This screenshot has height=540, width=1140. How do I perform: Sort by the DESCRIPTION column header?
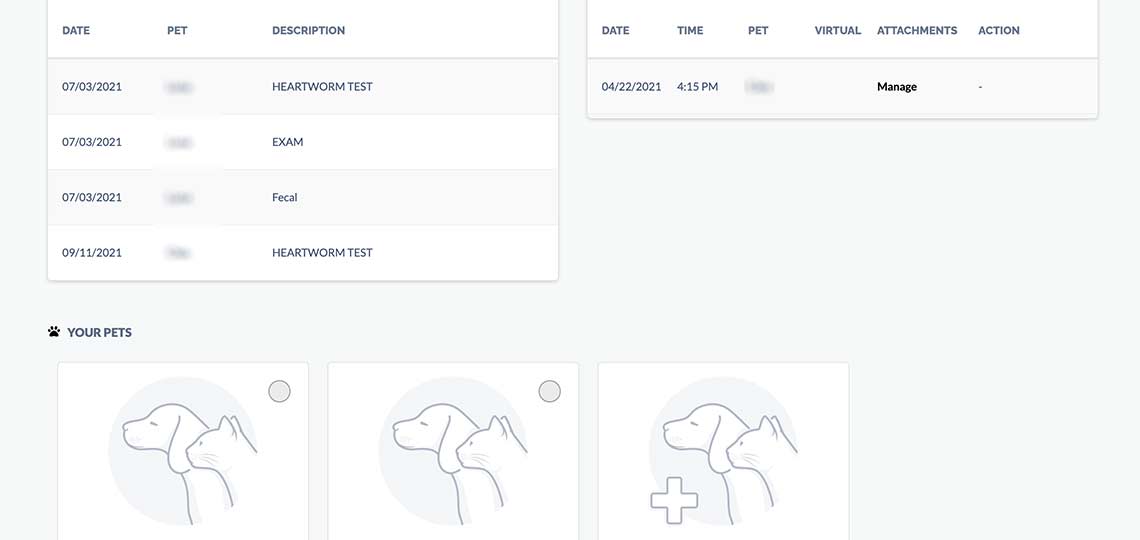[x=308, y=31]
